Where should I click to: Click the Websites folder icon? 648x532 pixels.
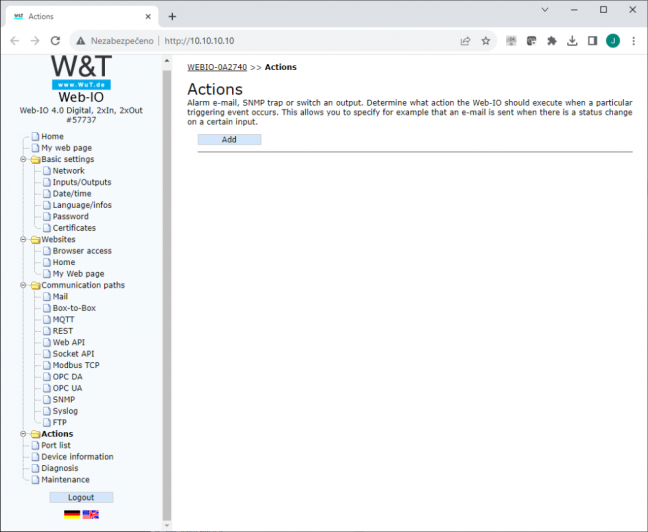pos(36,240)
